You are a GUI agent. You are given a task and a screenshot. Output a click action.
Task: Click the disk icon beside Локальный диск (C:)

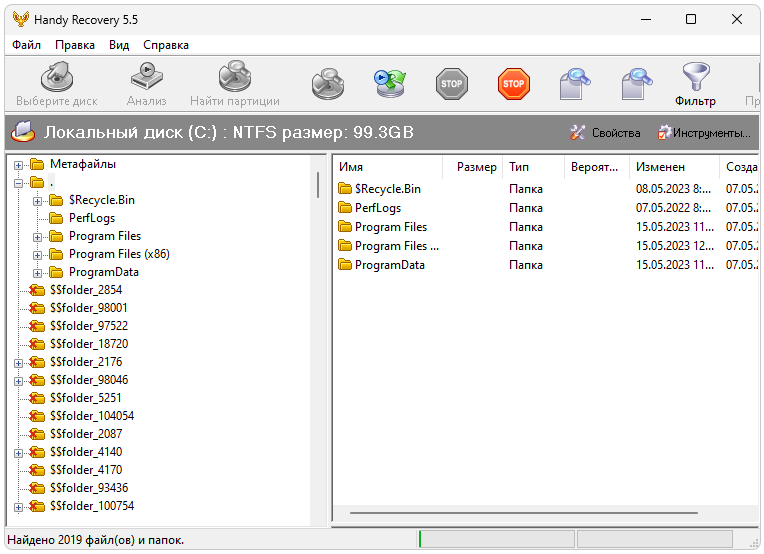click(23, 132)
